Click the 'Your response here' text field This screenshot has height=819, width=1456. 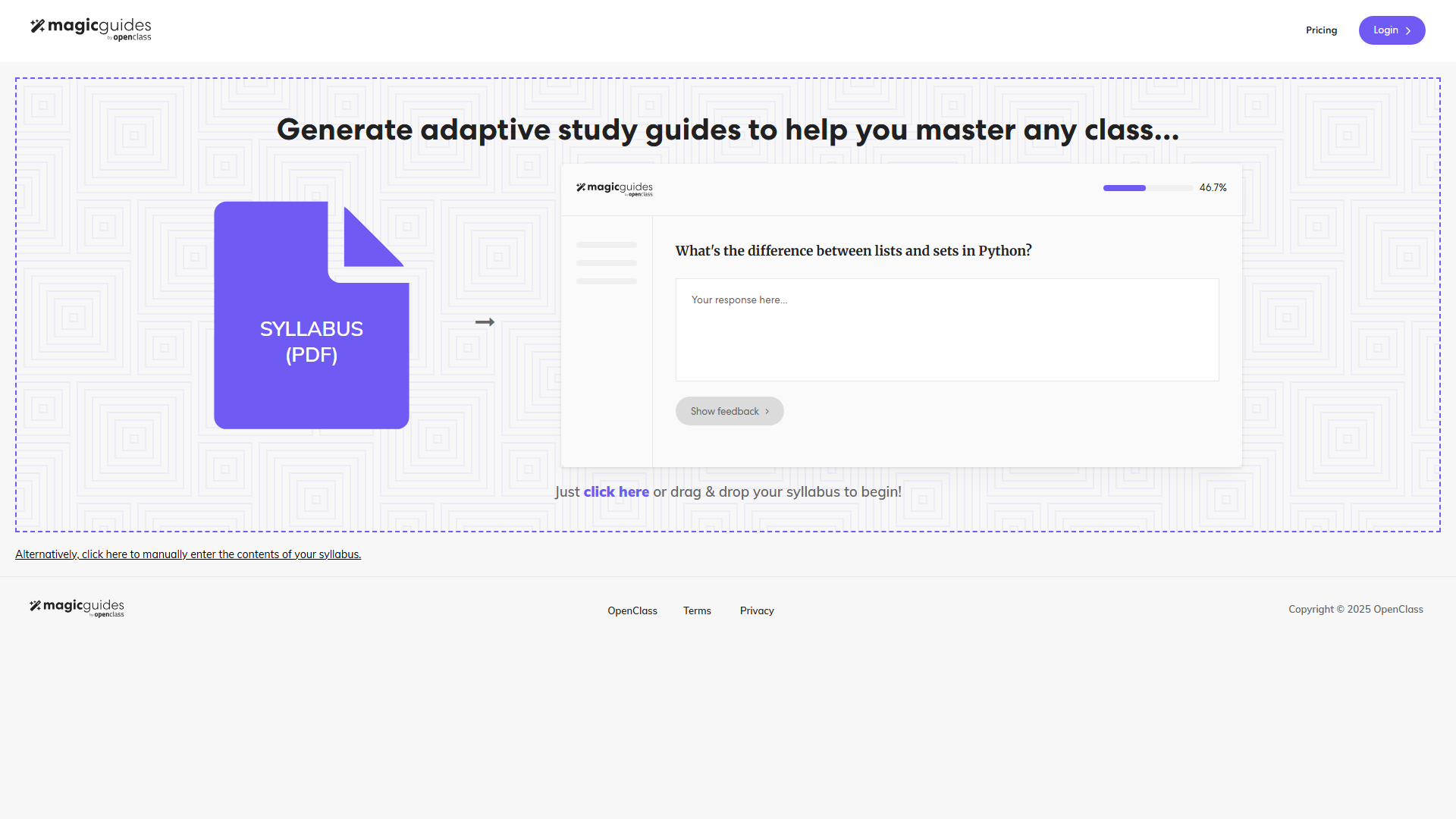click(946, 329)
